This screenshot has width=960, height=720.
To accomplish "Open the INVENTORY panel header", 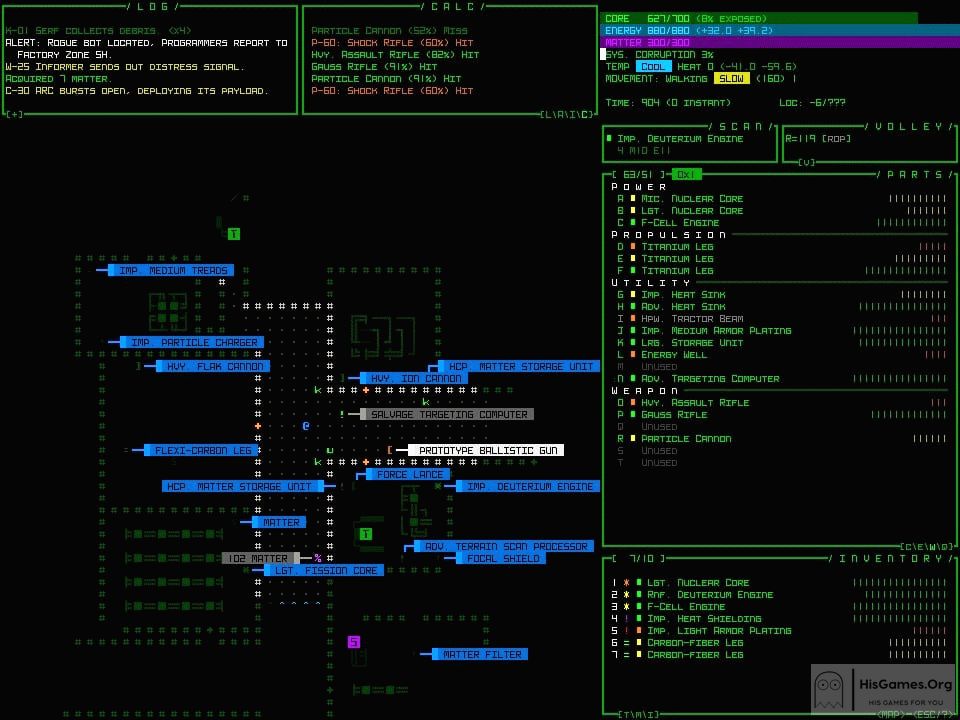I will [x=891, y=558].
